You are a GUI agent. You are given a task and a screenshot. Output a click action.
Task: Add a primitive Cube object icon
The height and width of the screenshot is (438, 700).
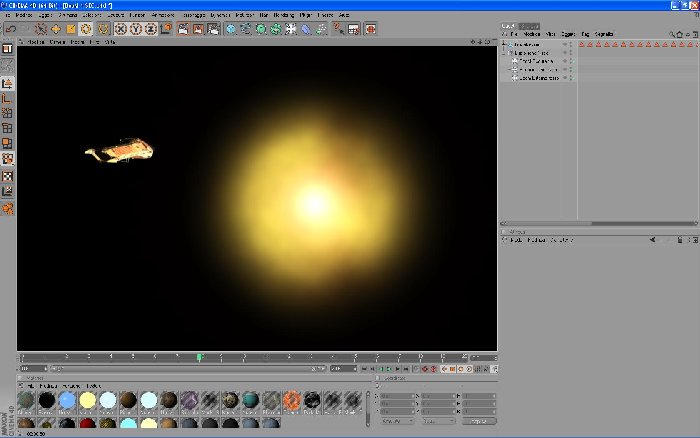[231, 29]
